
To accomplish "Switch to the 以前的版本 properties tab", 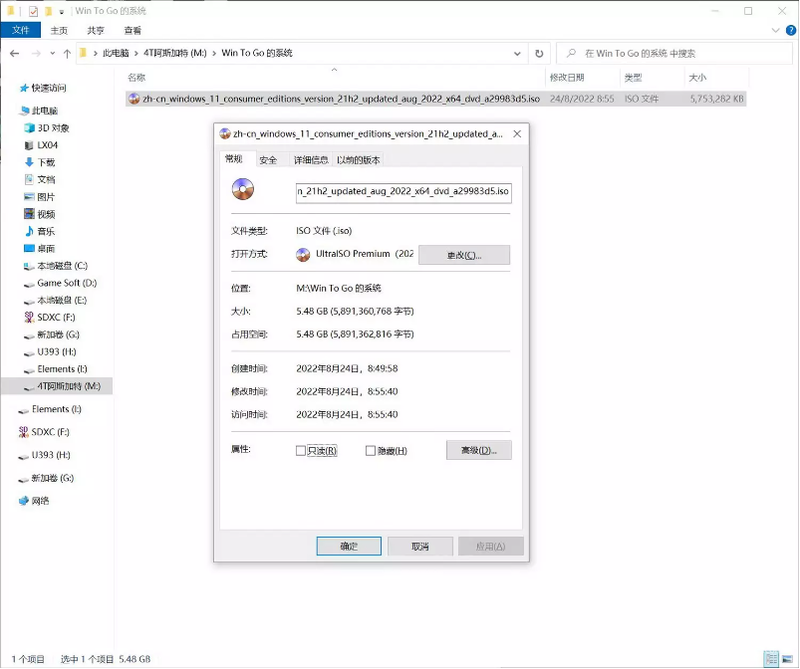I will (x=358, y=160).
